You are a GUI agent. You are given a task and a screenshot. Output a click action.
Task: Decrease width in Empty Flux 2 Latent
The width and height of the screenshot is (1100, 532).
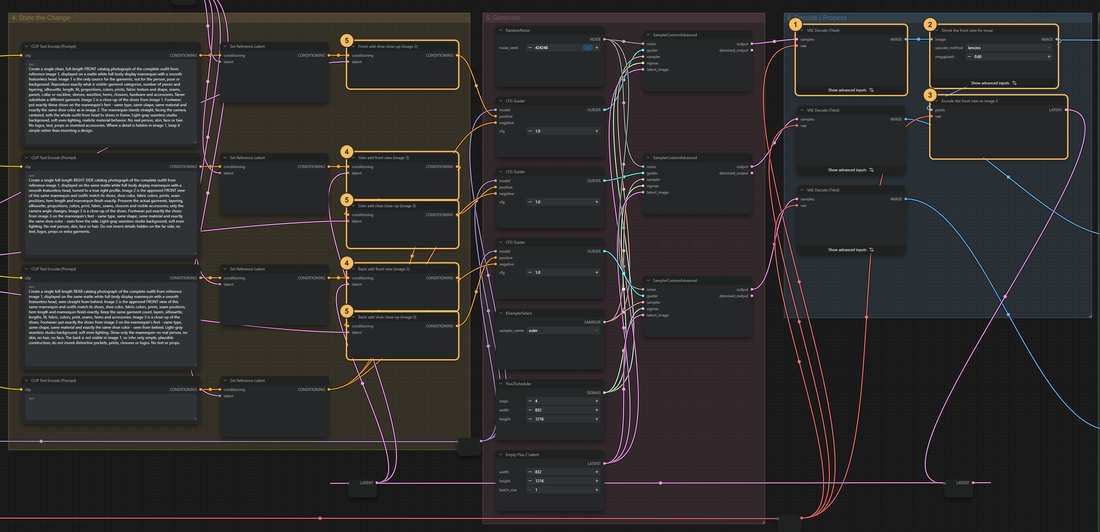[530, 472]
